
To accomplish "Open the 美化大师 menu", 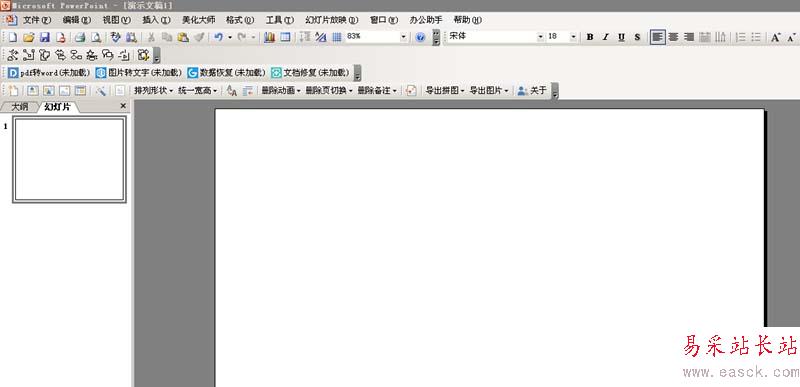I will (198, 20).
